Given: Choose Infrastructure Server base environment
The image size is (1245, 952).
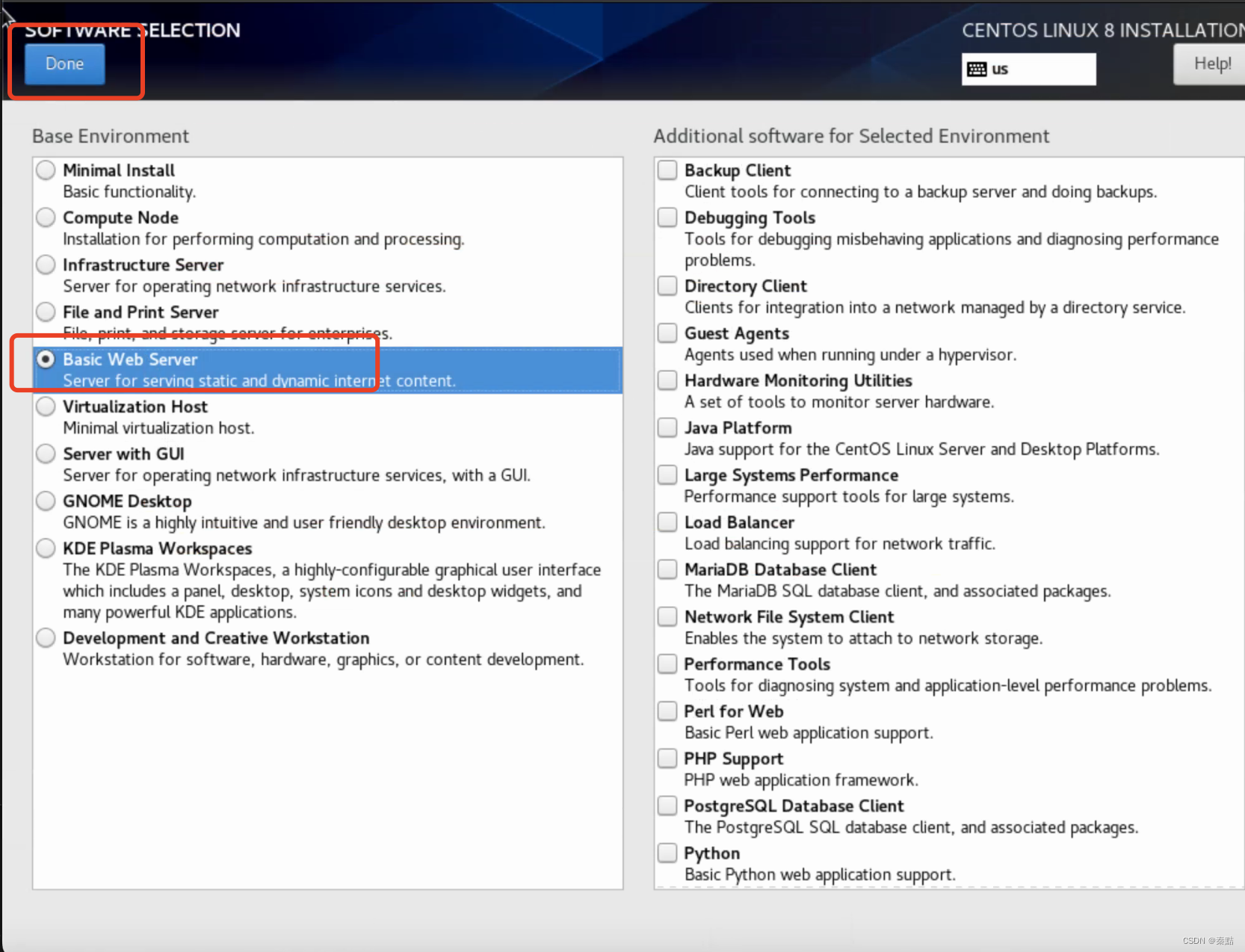Looking at the screenshot, I should 46,265.
